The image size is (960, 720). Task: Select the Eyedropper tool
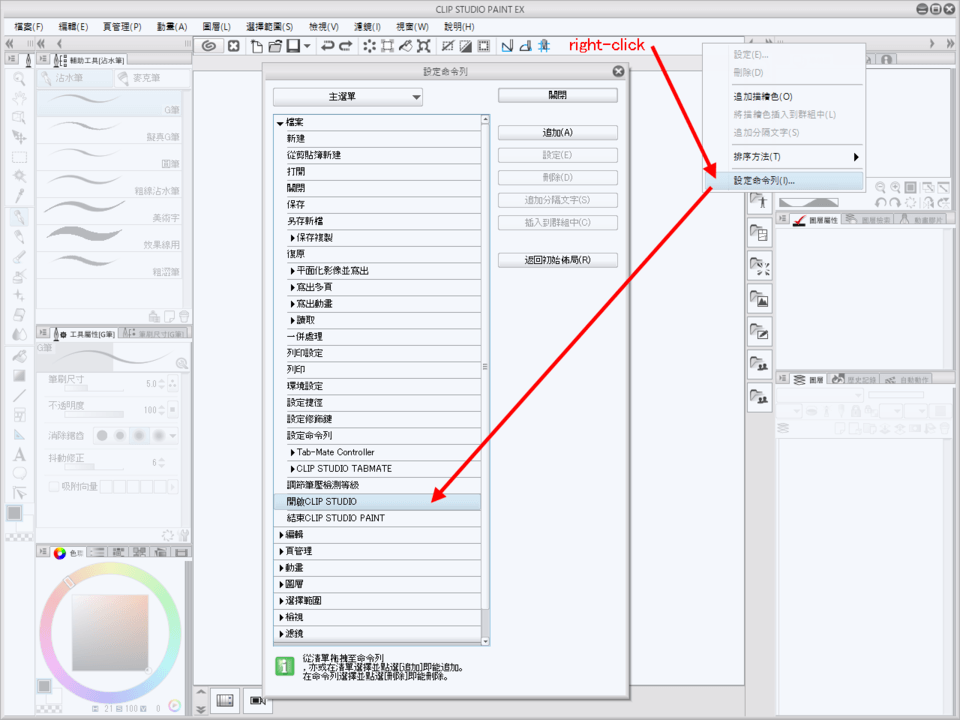(19, 195)
